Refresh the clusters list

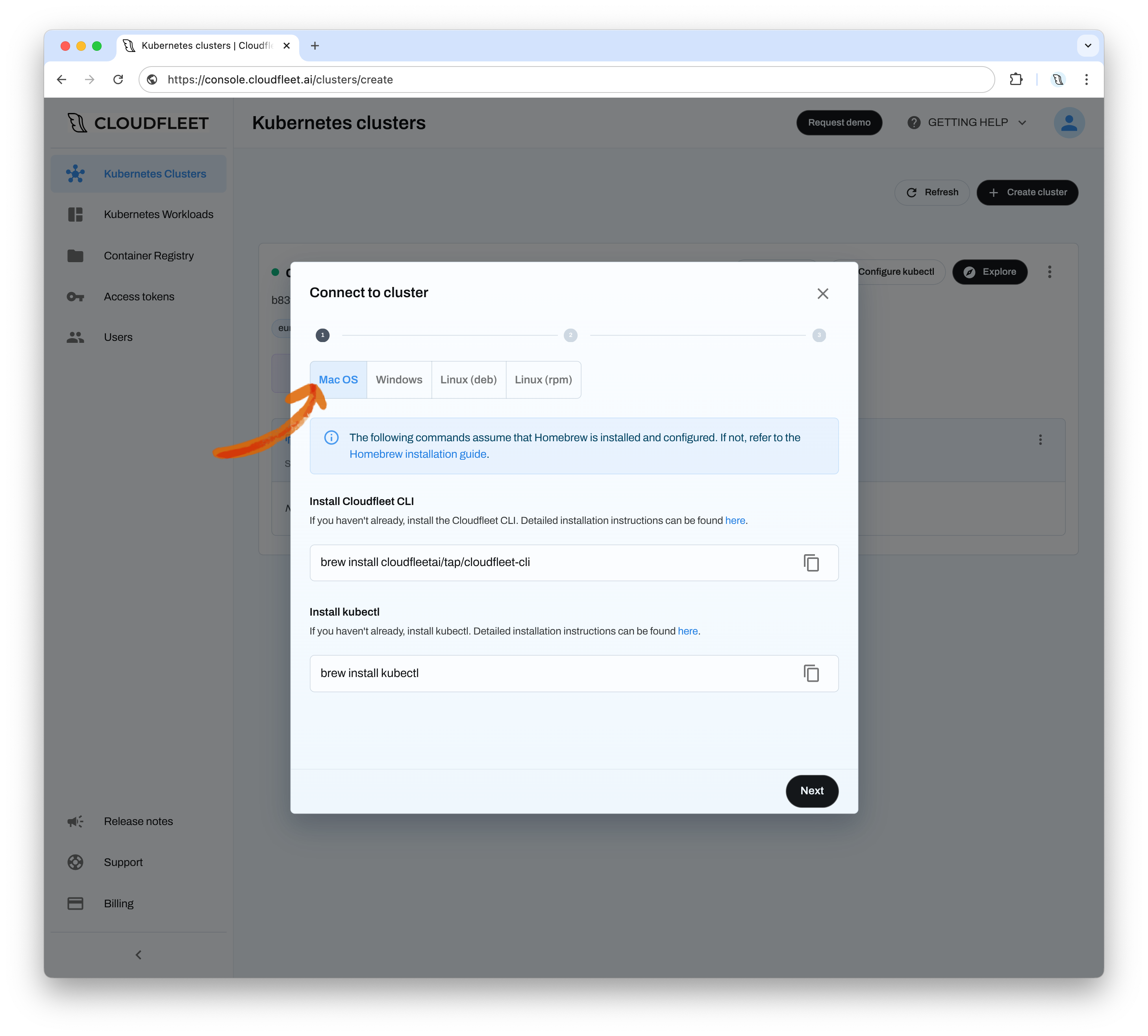[x=932, y=192]
